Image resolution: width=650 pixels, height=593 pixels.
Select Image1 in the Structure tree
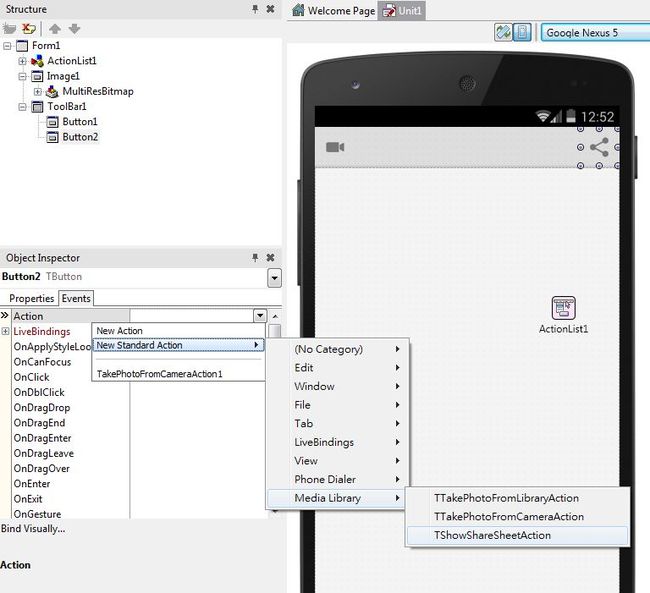[x=63, y=76]
